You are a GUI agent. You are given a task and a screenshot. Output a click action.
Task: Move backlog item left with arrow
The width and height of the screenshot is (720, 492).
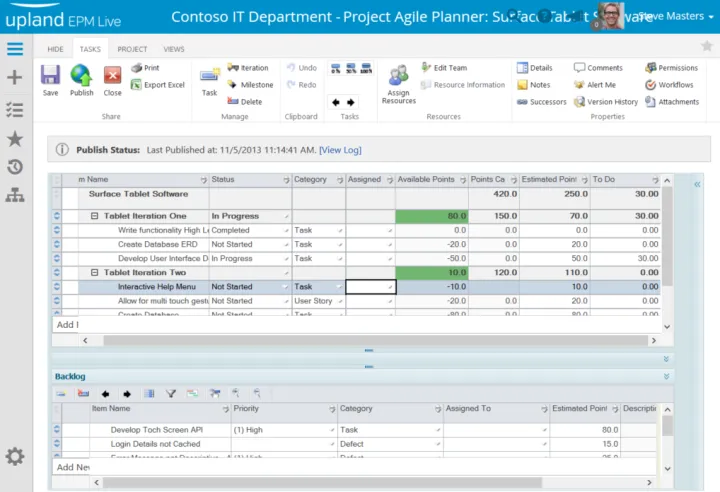(x=105, y=394)
